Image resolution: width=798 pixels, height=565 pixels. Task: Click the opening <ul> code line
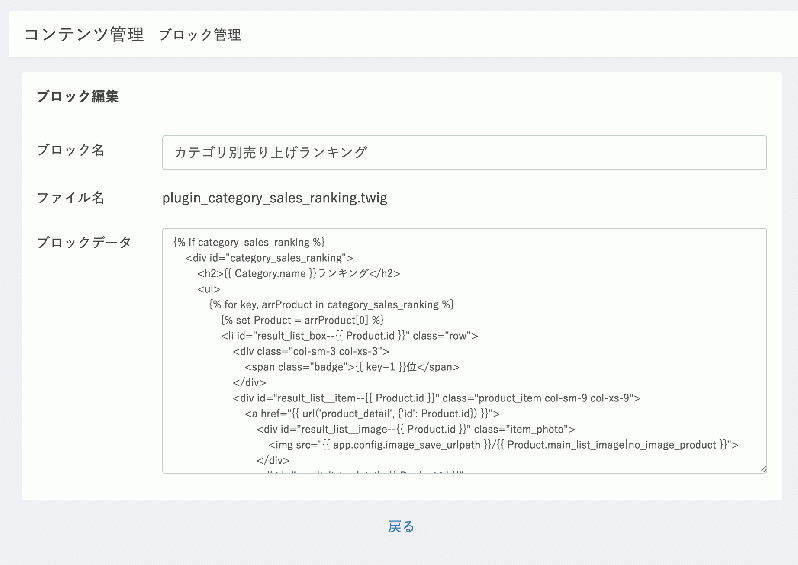pyautogui.click(x=209, y=289)
